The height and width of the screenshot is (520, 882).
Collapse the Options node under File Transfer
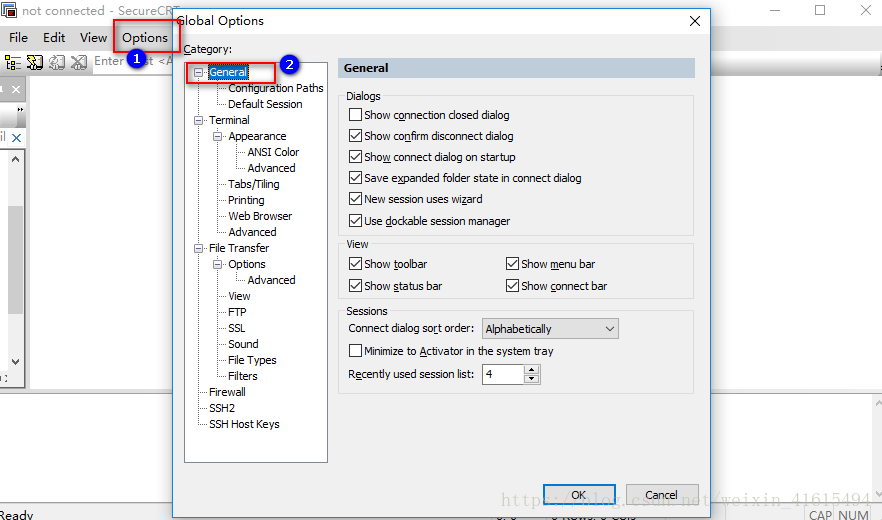(217, 264)
